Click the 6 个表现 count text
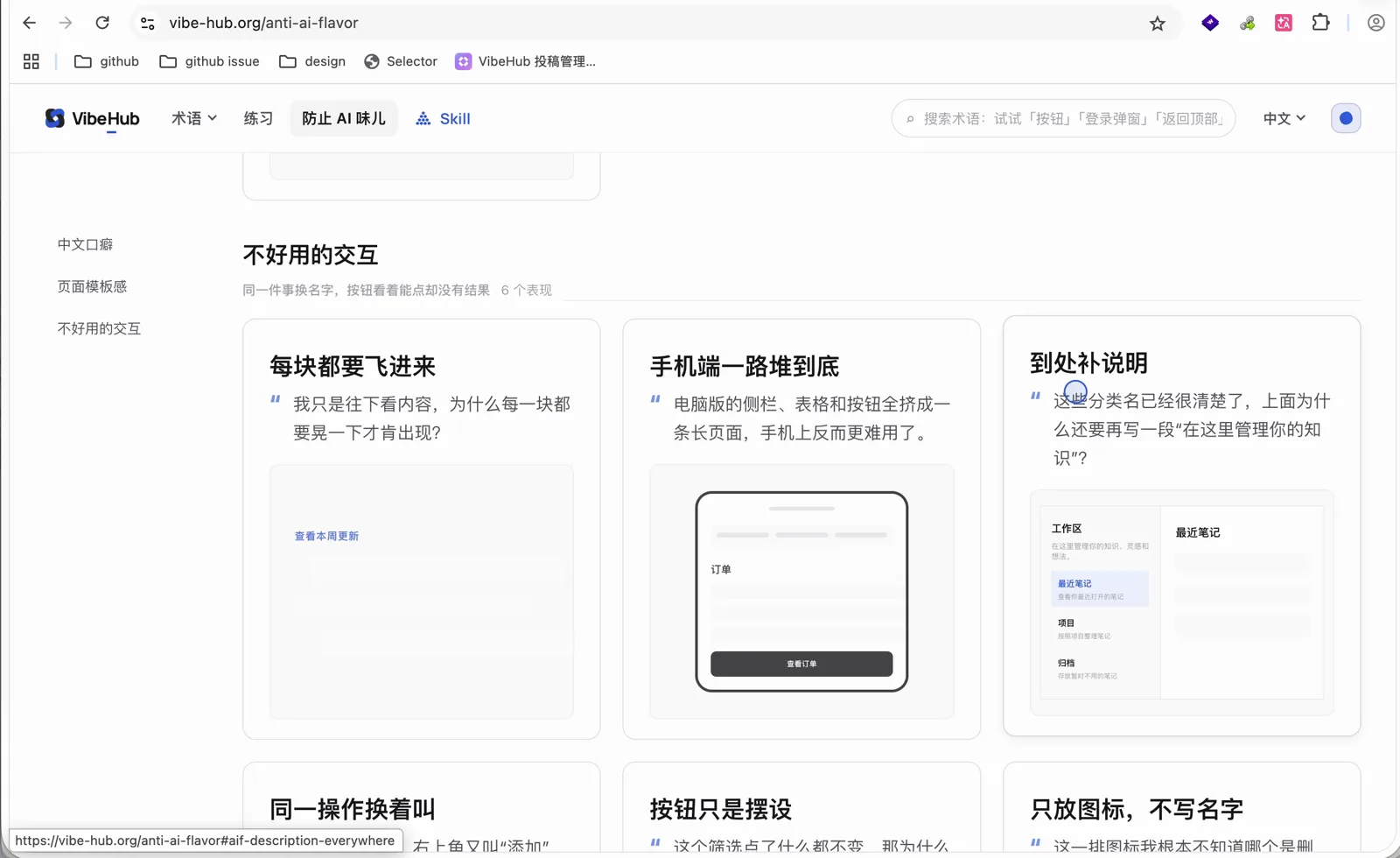 point(527,290)
